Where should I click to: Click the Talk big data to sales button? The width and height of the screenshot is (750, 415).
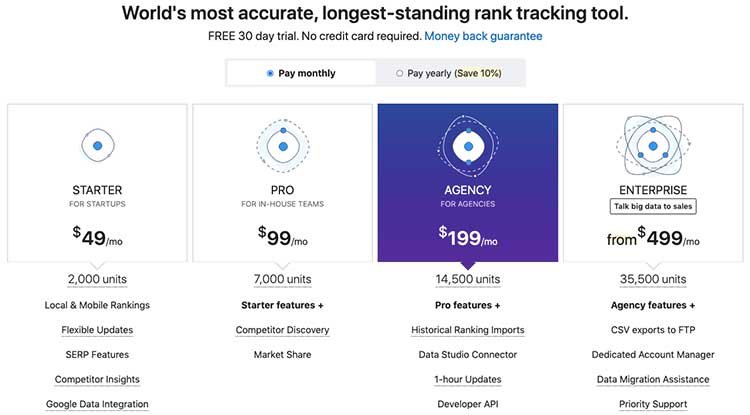(x=653, y=207)
